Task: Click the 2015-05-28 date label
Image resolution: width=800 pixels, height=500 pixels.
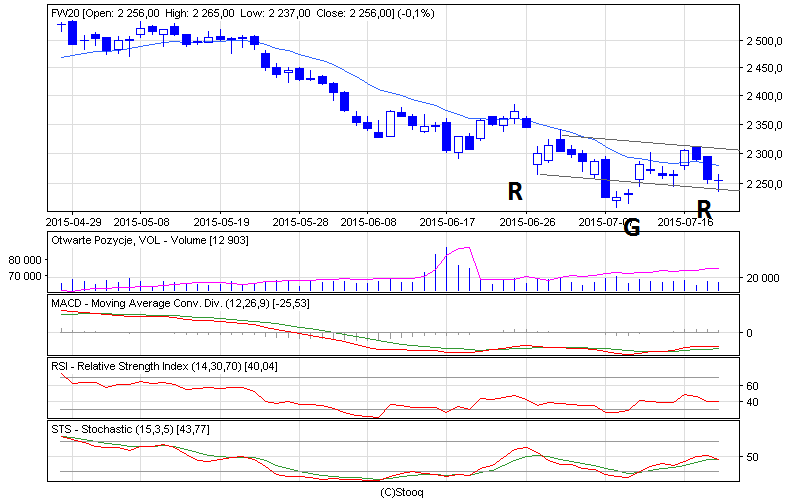Action: tap(301, 222)
